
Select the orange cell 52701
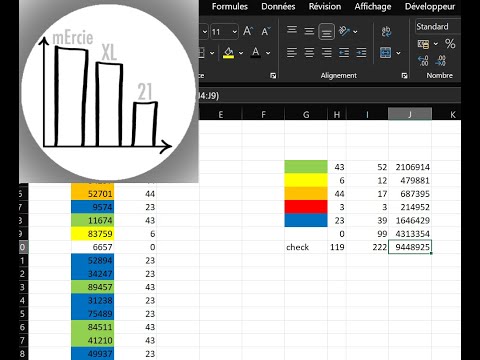tap(92, 194)
